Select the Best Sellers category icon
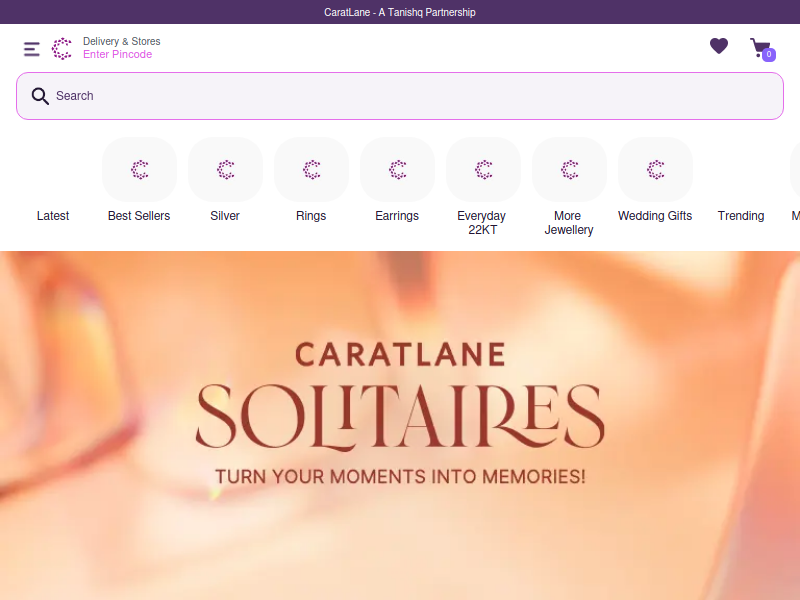The image size is (800, 600). pyautogui.click(x=139, y=169)
